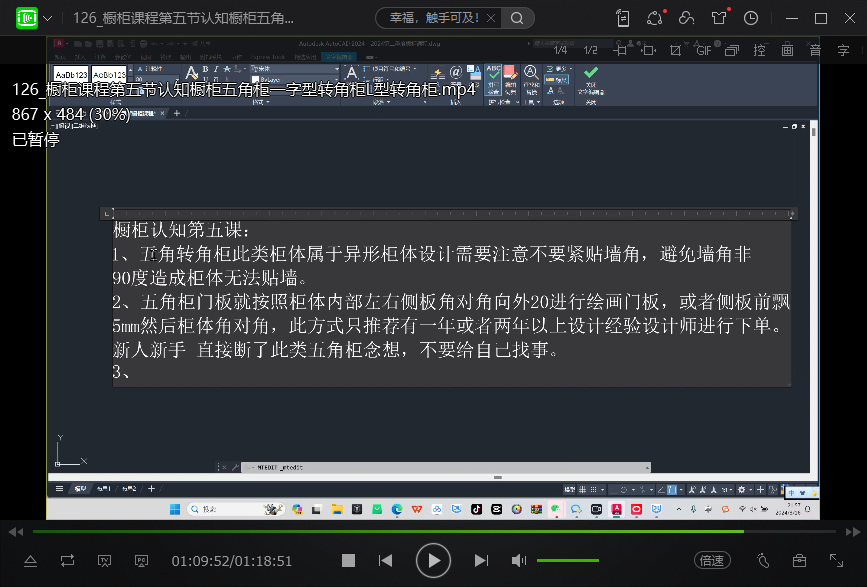Open the cloud icon in title bar
This screenshot has width=867, height=587.
pyautogui.click(x=686, y=18)
